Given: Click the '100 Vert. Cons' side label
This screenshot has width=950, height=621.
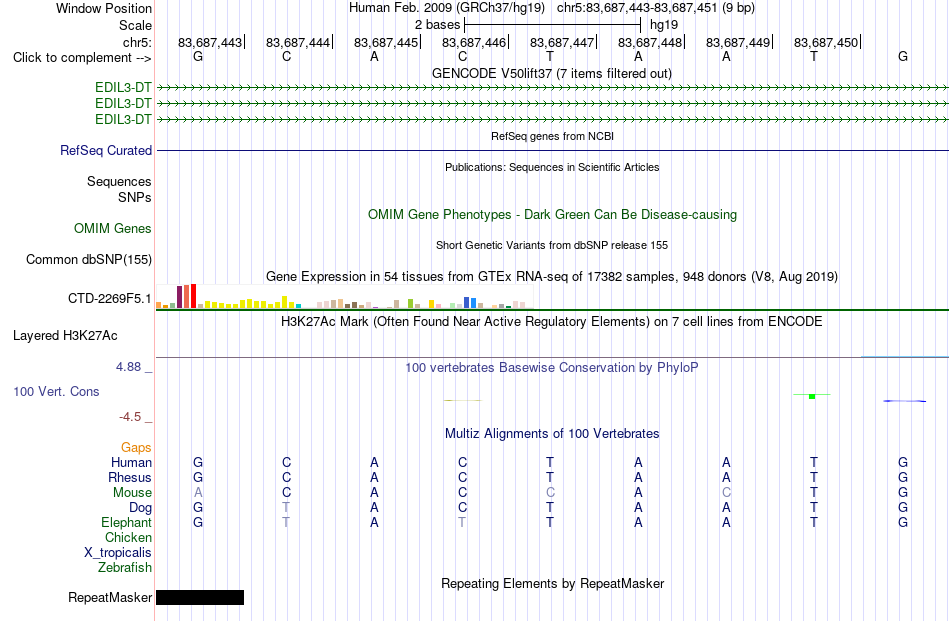Looking at the screenshot, I should 56,391.
